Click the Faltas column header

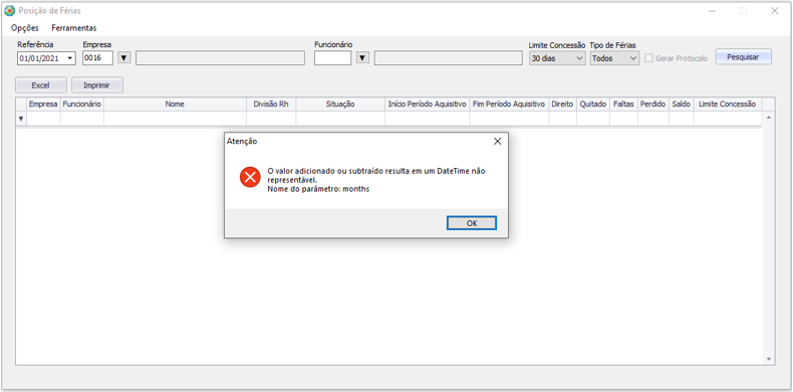624,104
